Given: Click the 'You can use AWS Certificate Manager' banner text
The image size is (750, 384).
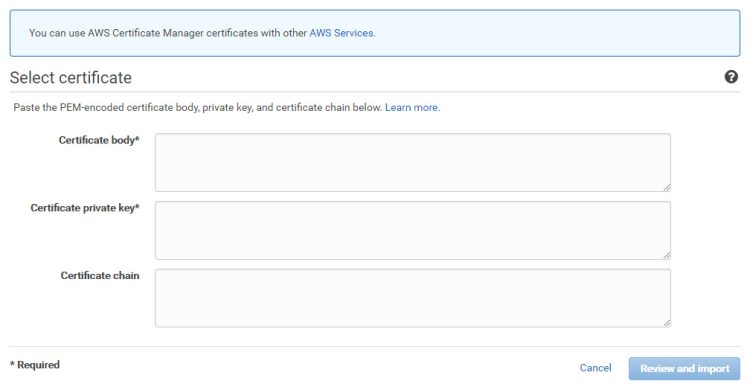Looking at the screenshot, I should 168,33.
